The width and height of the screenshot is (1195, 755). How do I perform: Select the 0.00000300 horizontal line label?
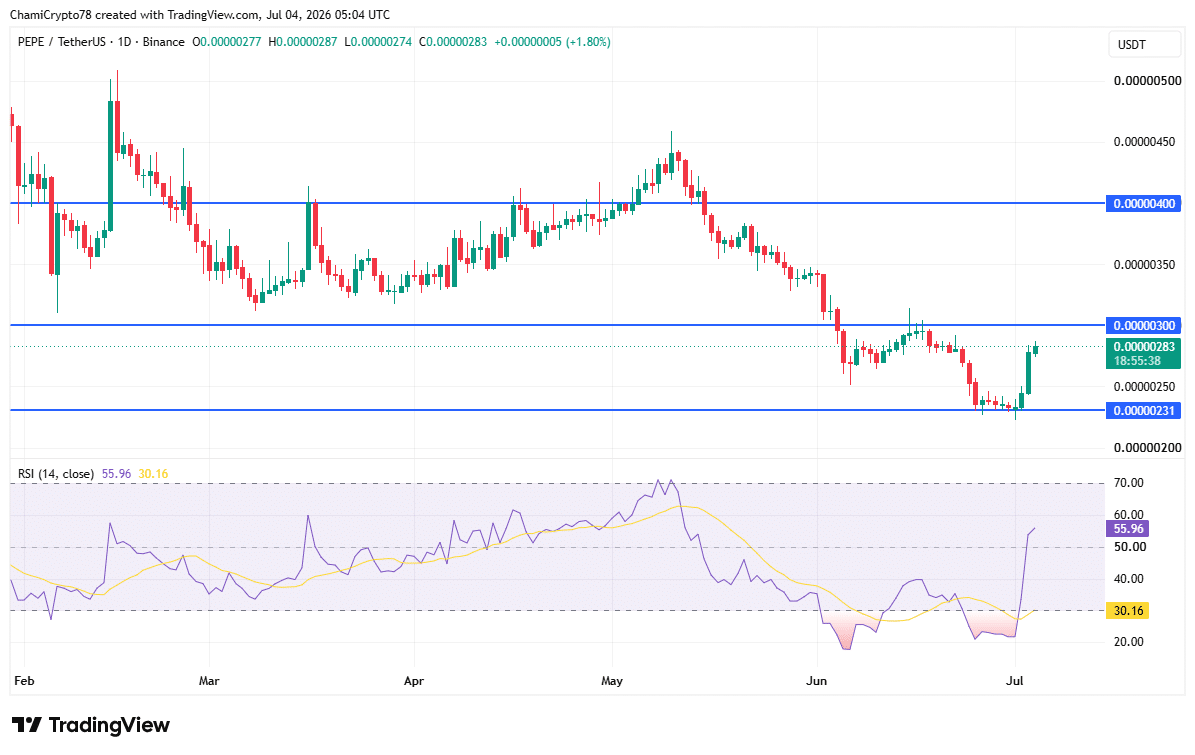(1143, 325)
